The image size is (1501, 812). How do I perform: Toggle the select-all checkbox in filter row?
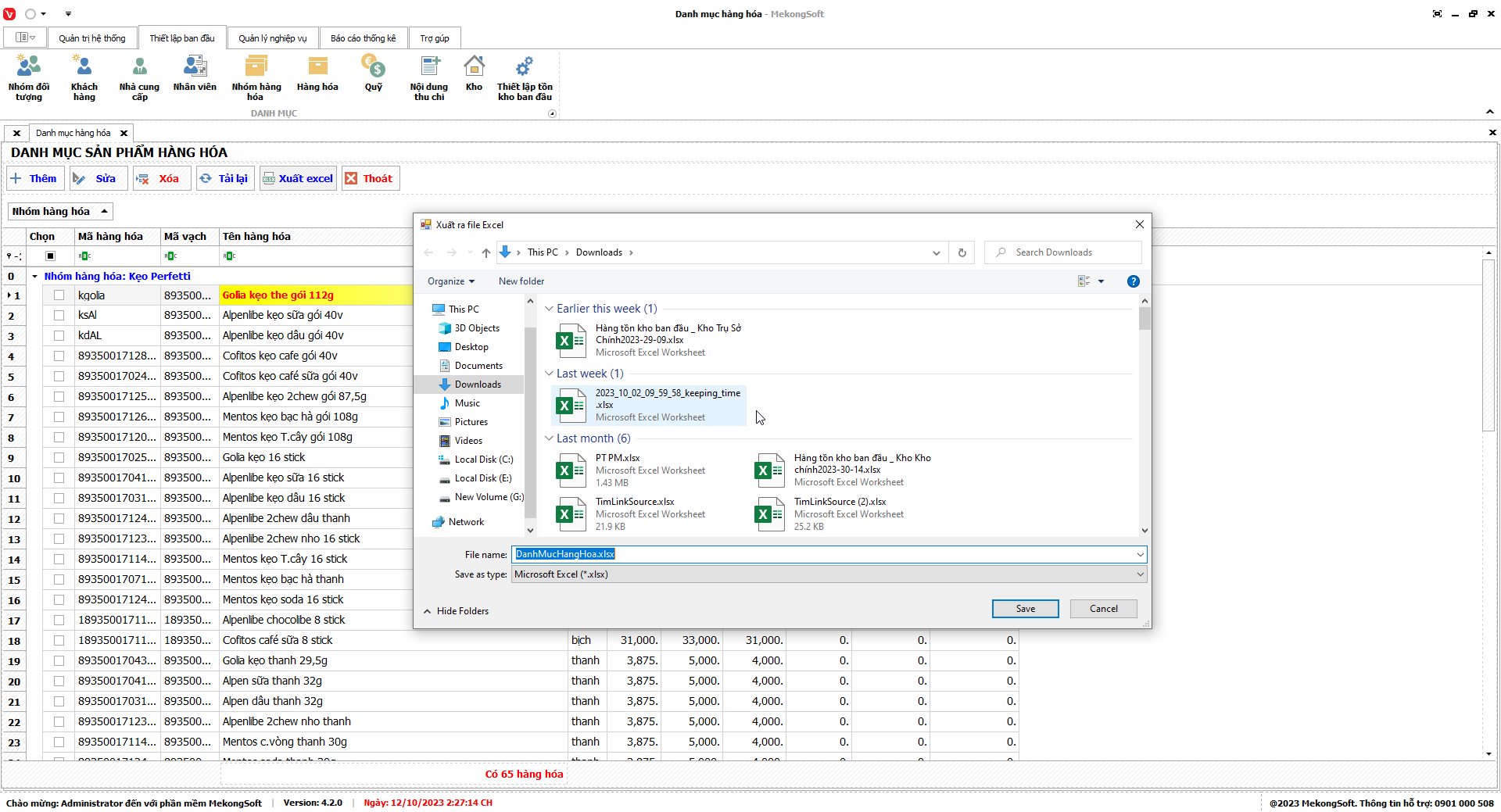[50, 256]
